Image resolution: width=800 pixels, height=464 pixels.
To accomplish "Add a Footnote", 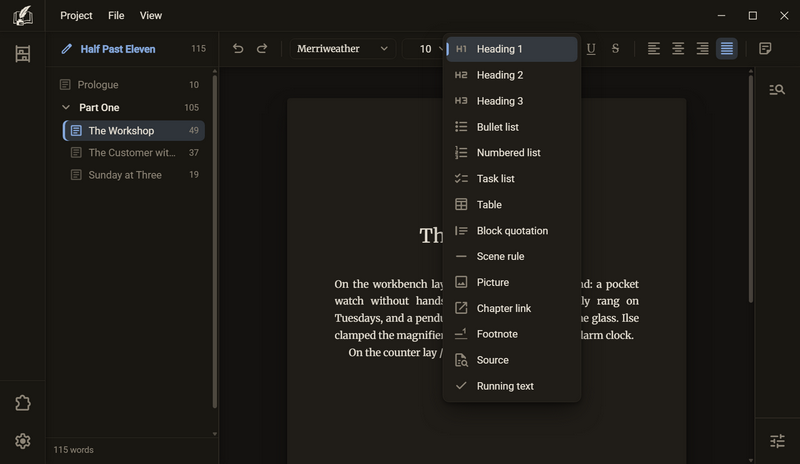I will (512, 334).
